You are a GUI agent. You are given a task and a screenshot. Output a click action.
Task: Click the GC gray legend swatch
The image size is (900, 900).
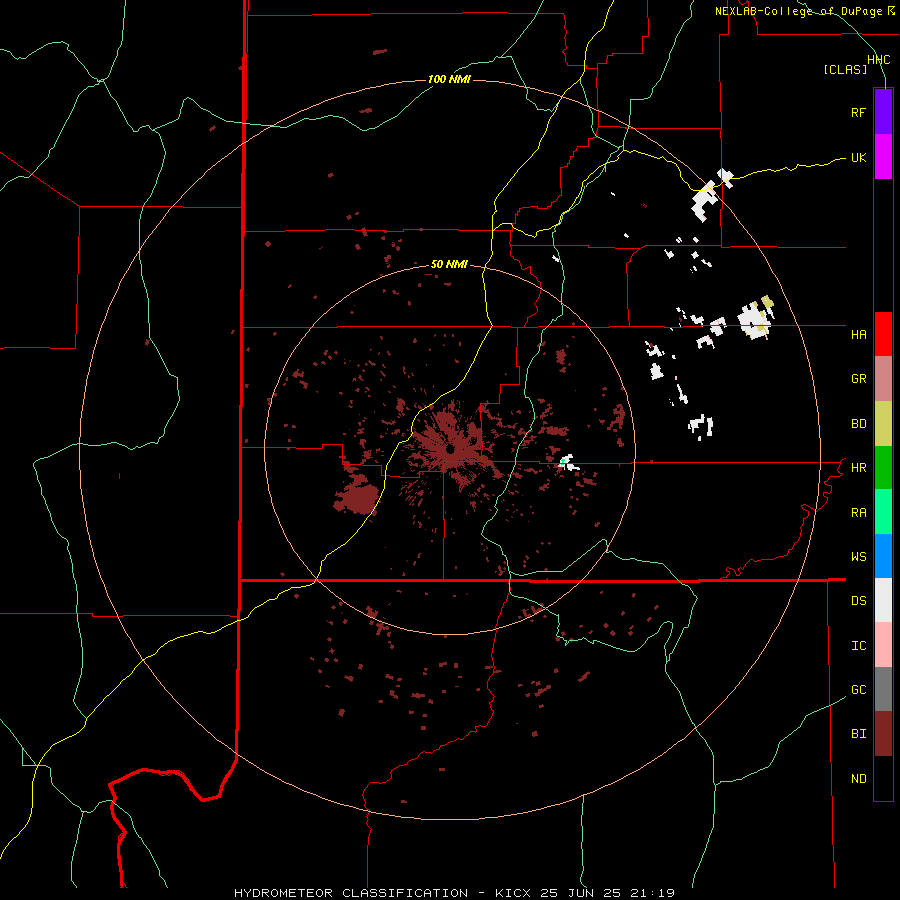tap(883, 689)
